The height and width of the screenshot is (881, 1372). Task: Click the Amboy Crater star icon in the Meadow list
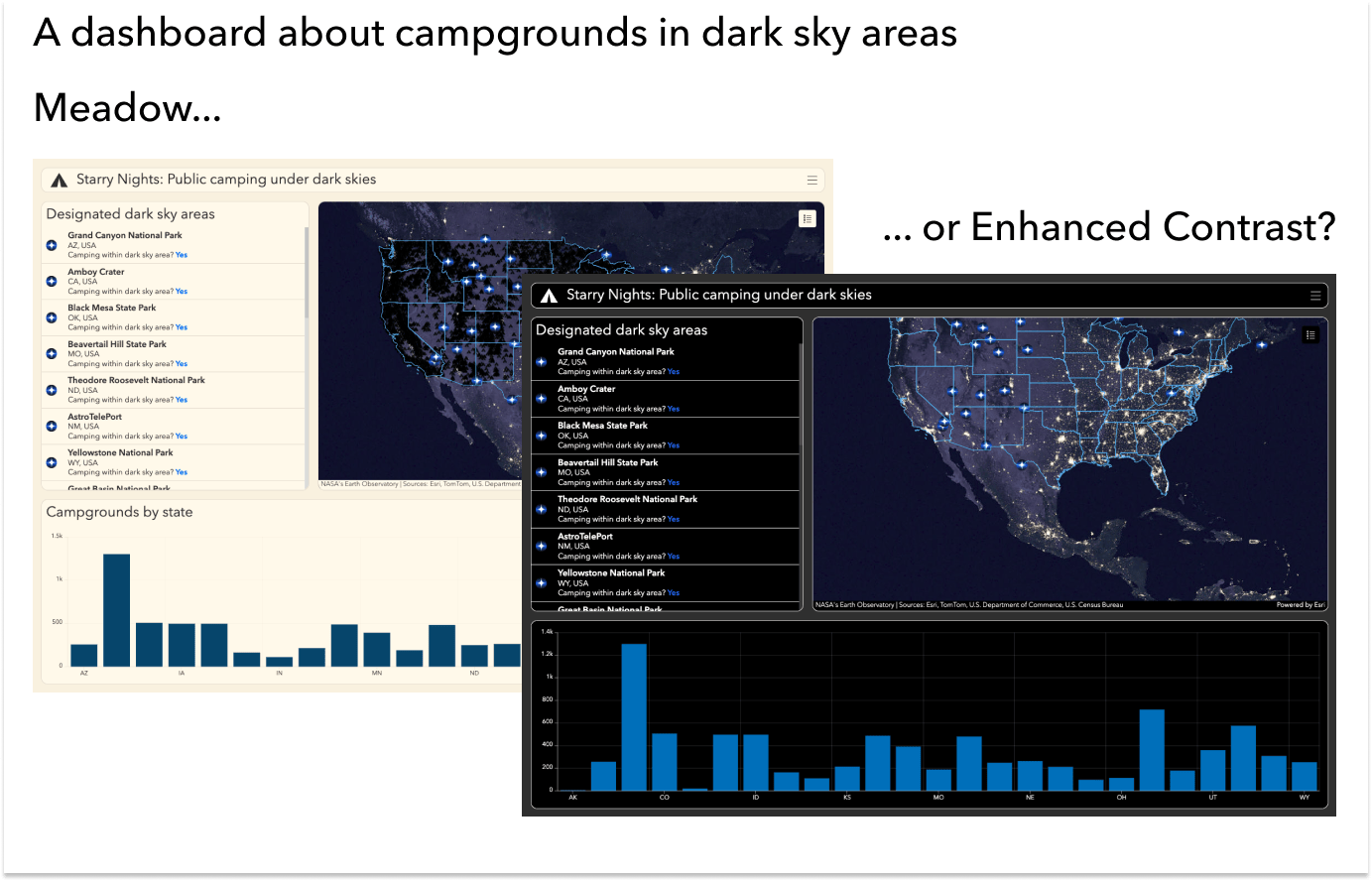(52, 281)
